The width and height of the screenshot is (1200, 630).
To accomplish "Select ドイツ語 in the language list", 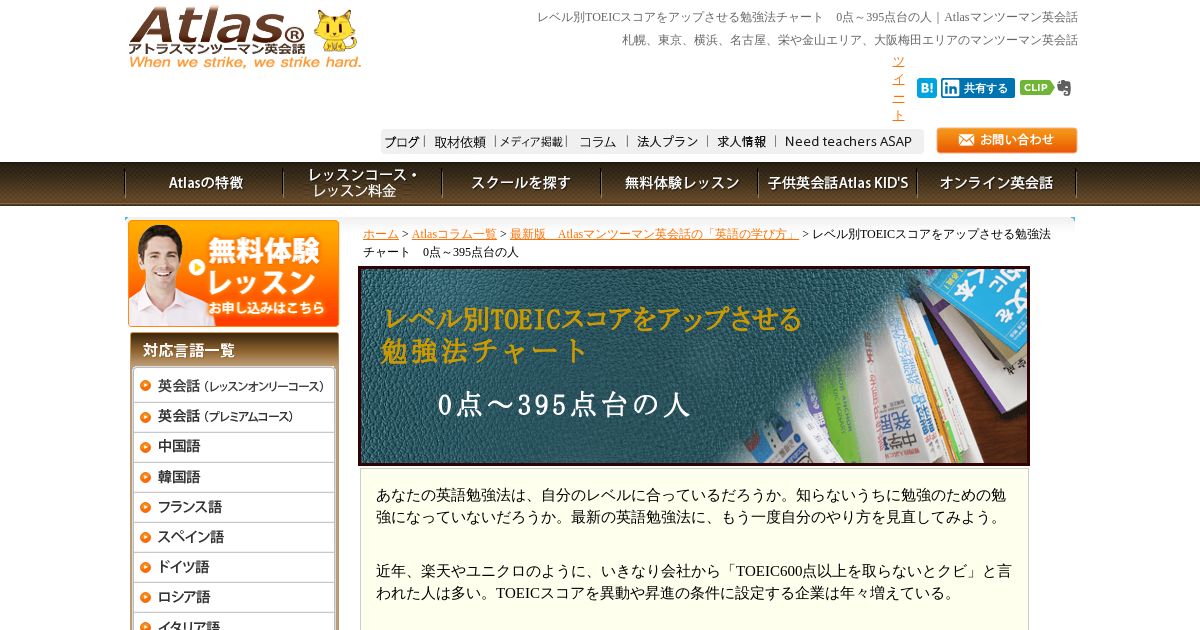I will (x=234, y=566).
